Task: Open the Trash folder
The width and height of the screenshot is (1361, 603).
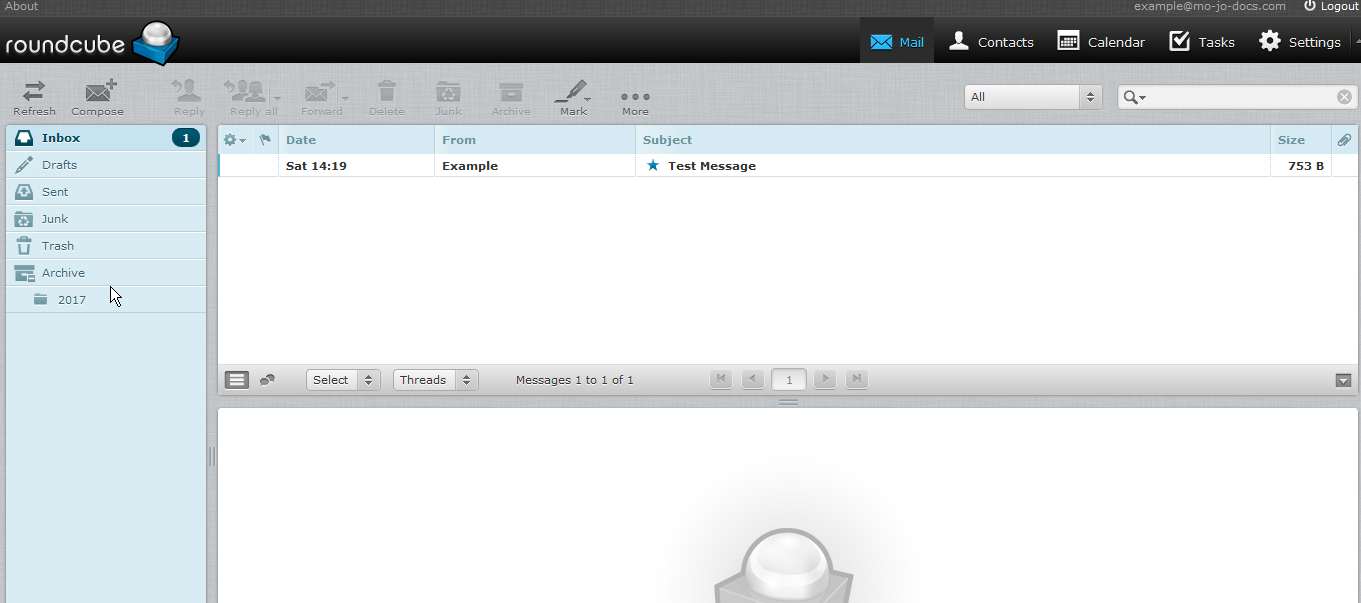Action: pyautogui.click(x=57, y=246)
